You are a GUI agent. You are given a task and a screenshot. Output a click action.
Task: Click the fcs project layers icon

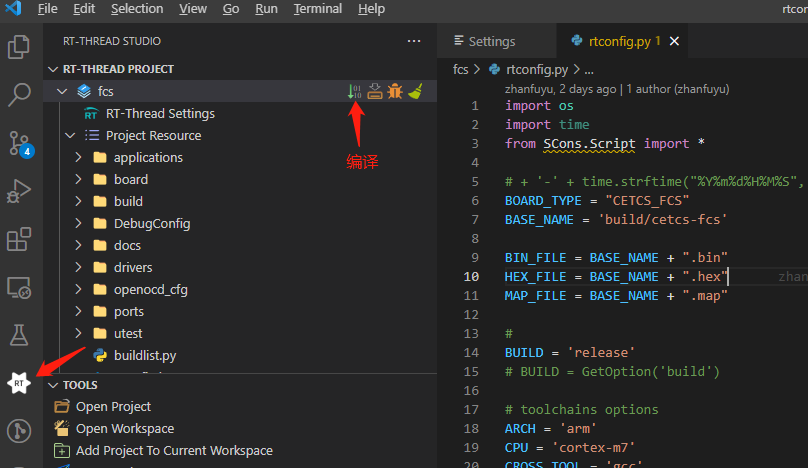click(84, 91)
